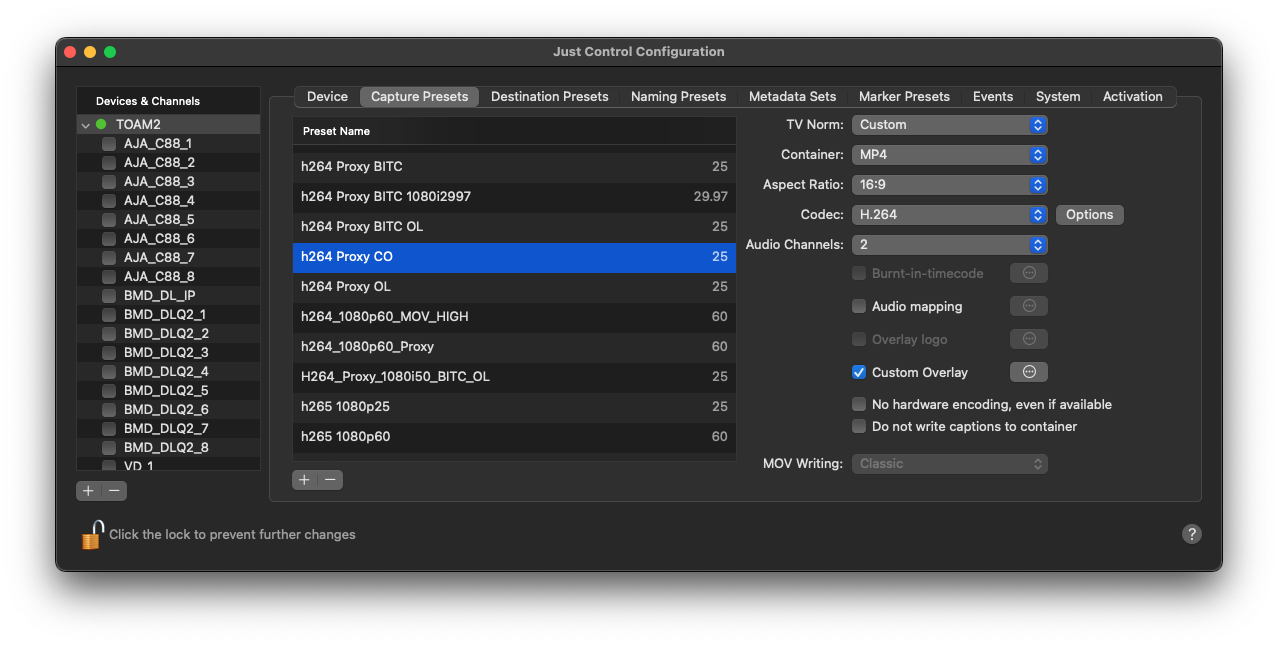Open Audio mapping settings ellipsis button
The height and width of the screenshot is (645, 1278).
coord(1029,306)
